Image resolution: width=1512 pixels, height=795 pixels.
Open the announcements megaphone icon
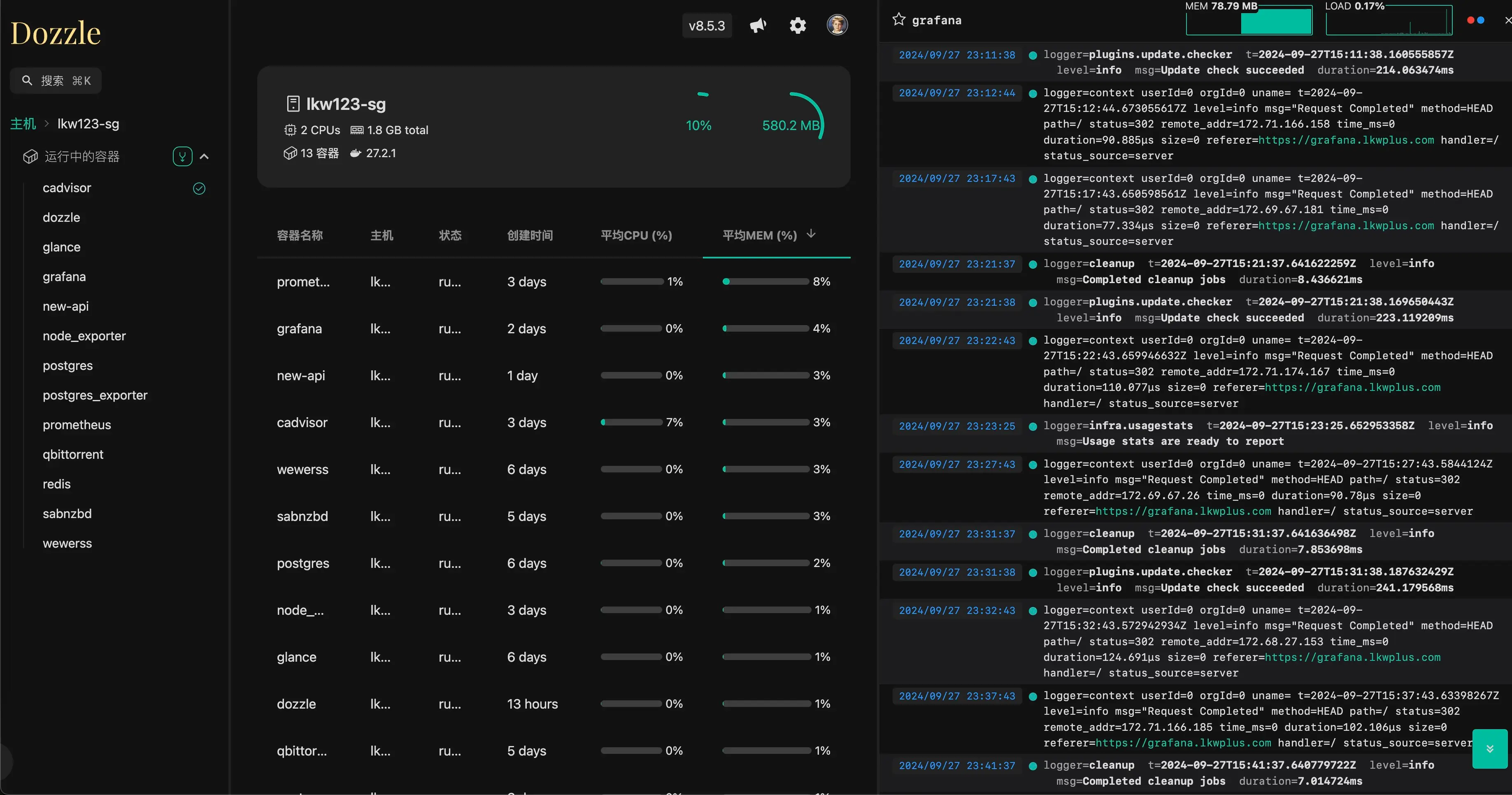pos(758,25)
